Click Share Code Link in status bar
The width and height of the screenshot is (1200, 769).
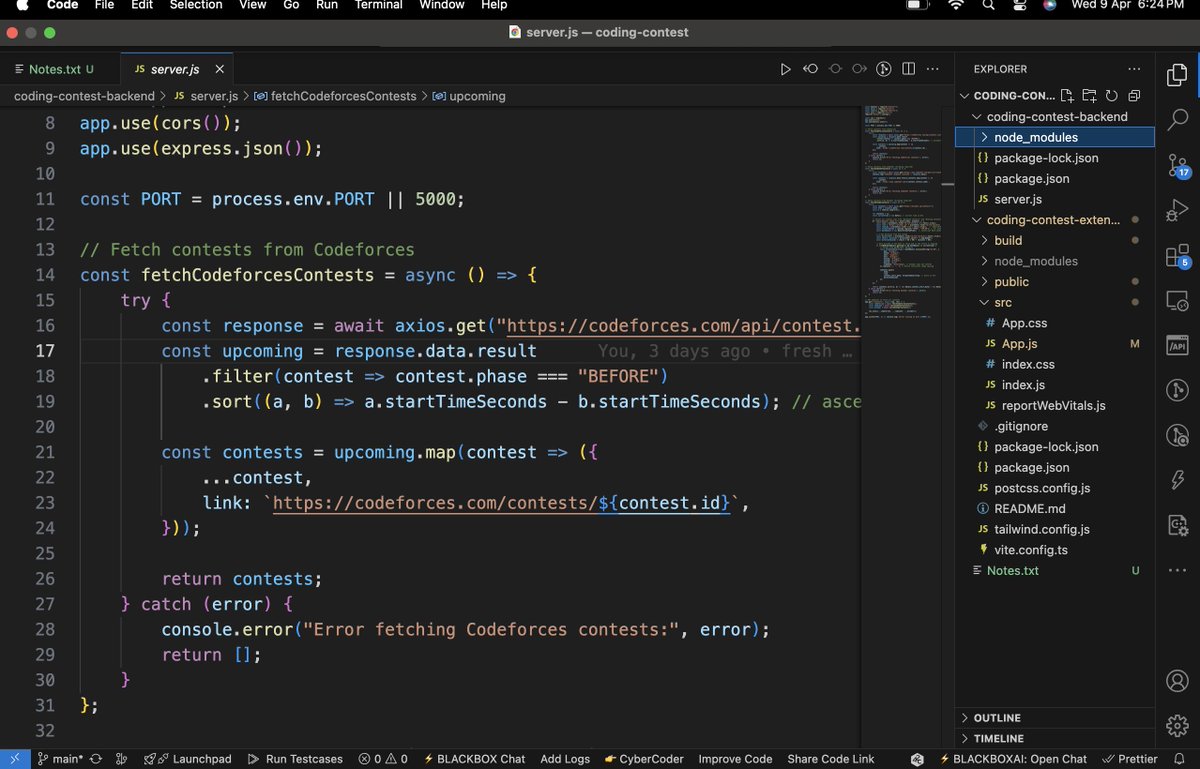coord(831,759)
